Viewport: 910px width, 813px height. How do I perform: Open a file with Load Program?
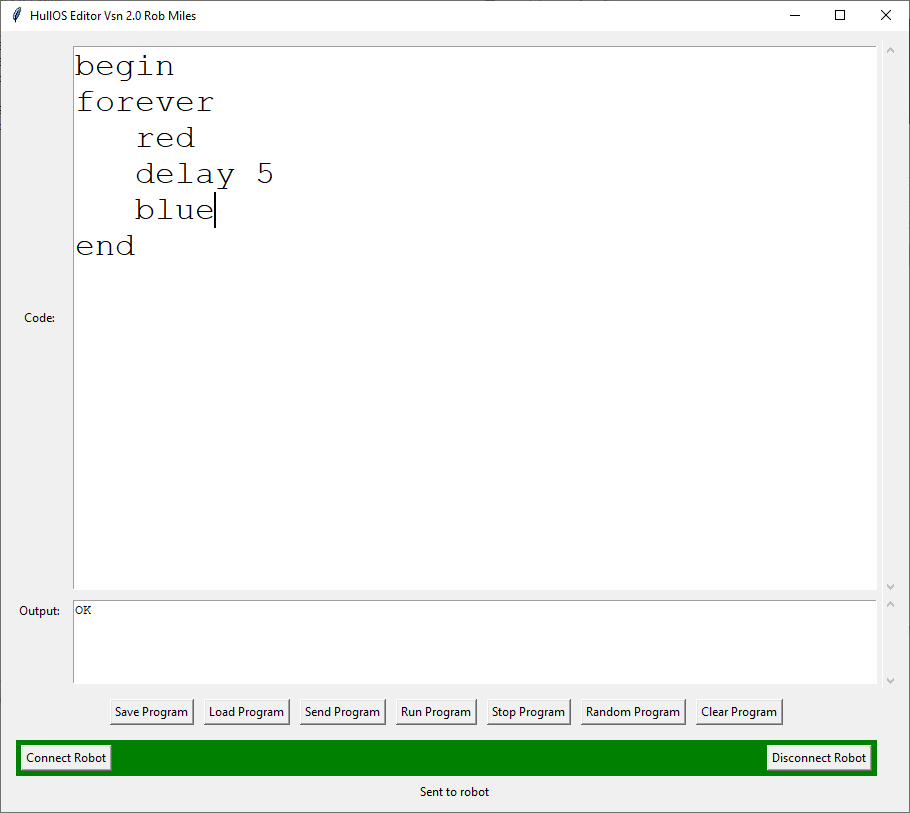pos(246,712)
